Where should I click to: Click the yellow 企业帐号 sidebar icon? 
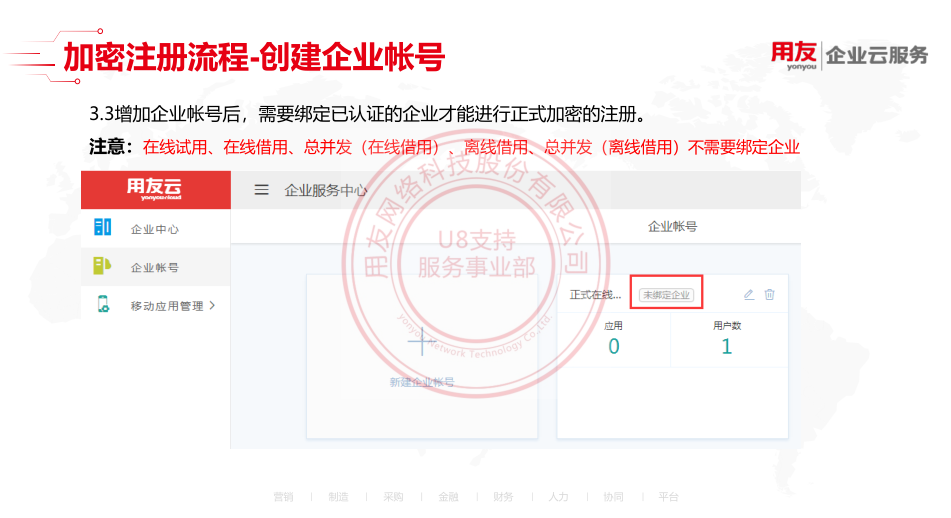102,266
